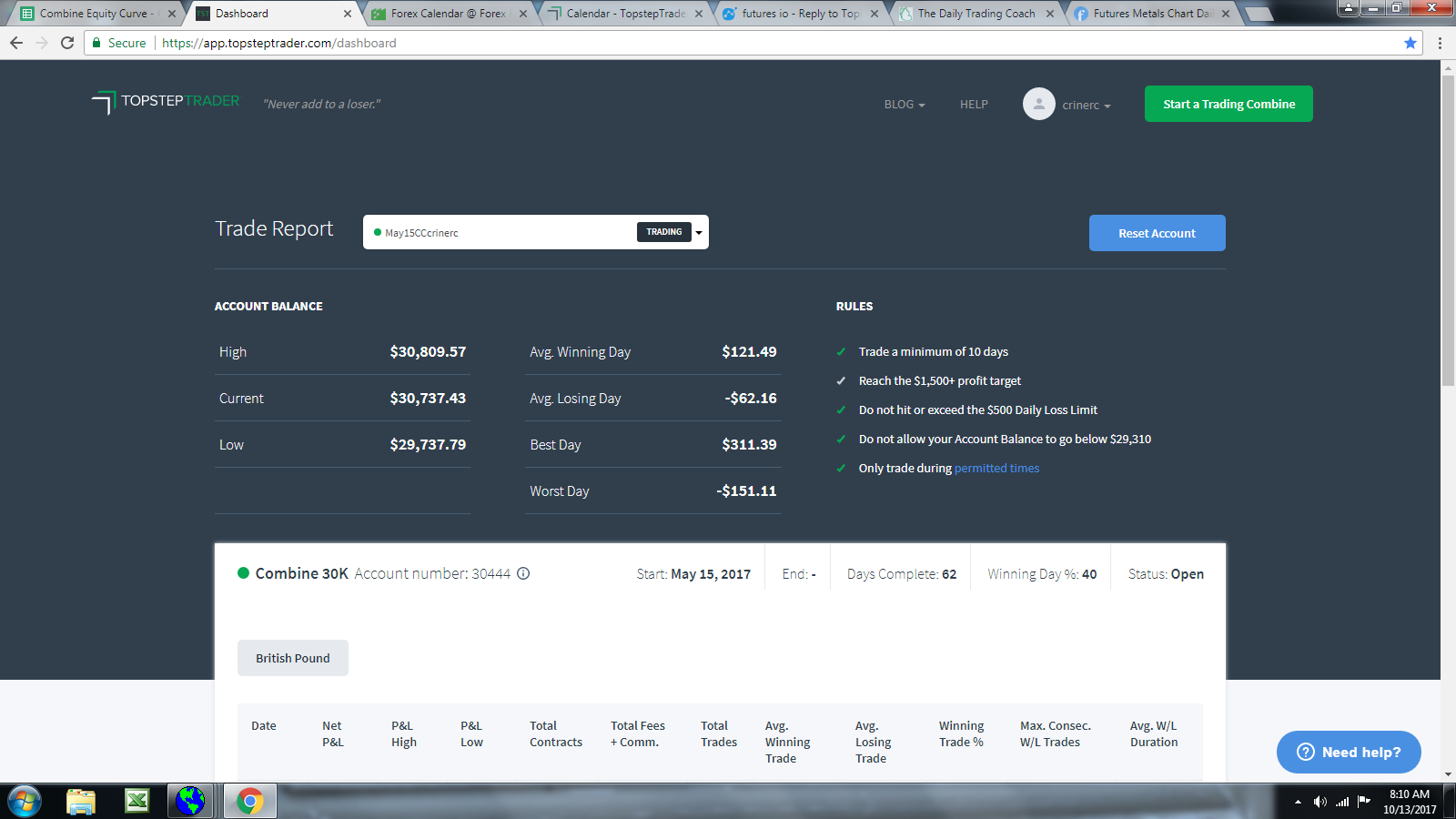Open the BLOG dropdown menu

click(x=905, y=105)
